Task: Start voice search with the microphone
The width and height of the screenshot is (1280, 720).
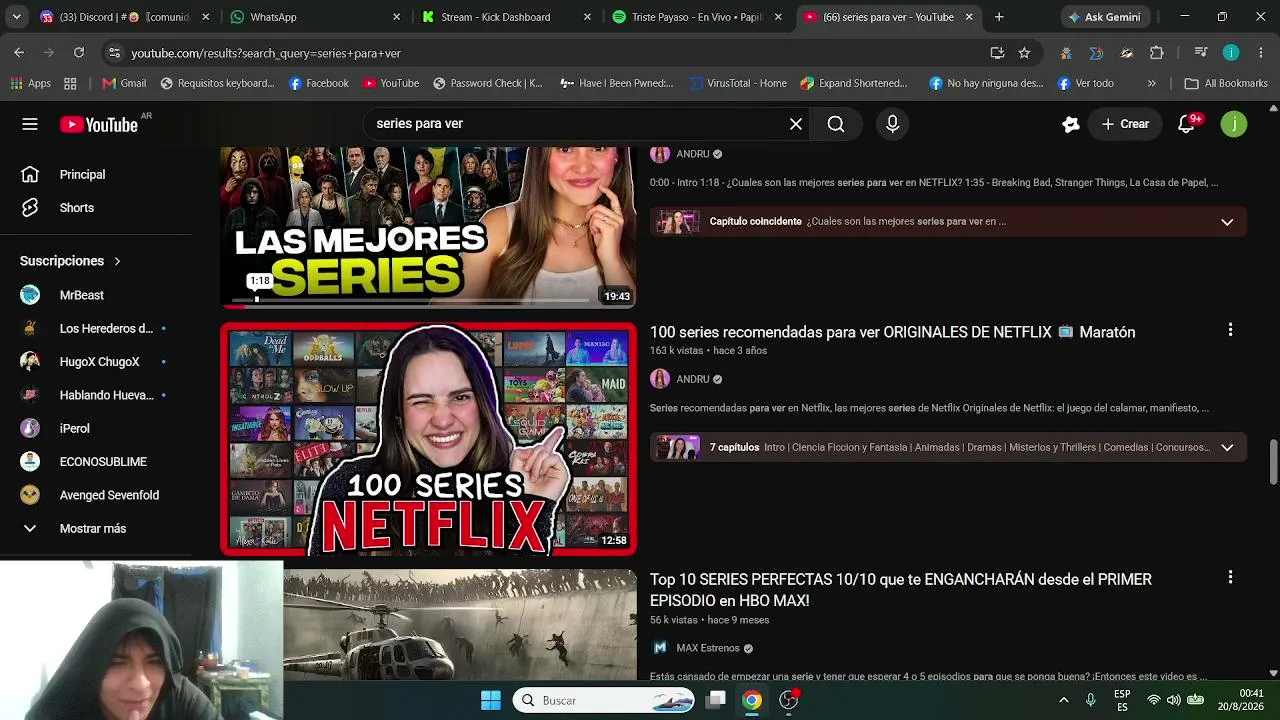Action: pyautogui.click(x=892, y=124)
